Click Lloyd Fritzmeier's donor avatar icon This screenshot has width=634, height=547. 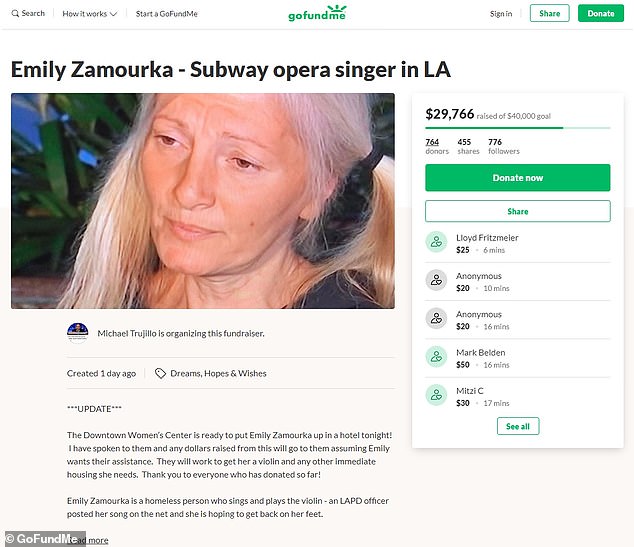(x=435, y=242)
